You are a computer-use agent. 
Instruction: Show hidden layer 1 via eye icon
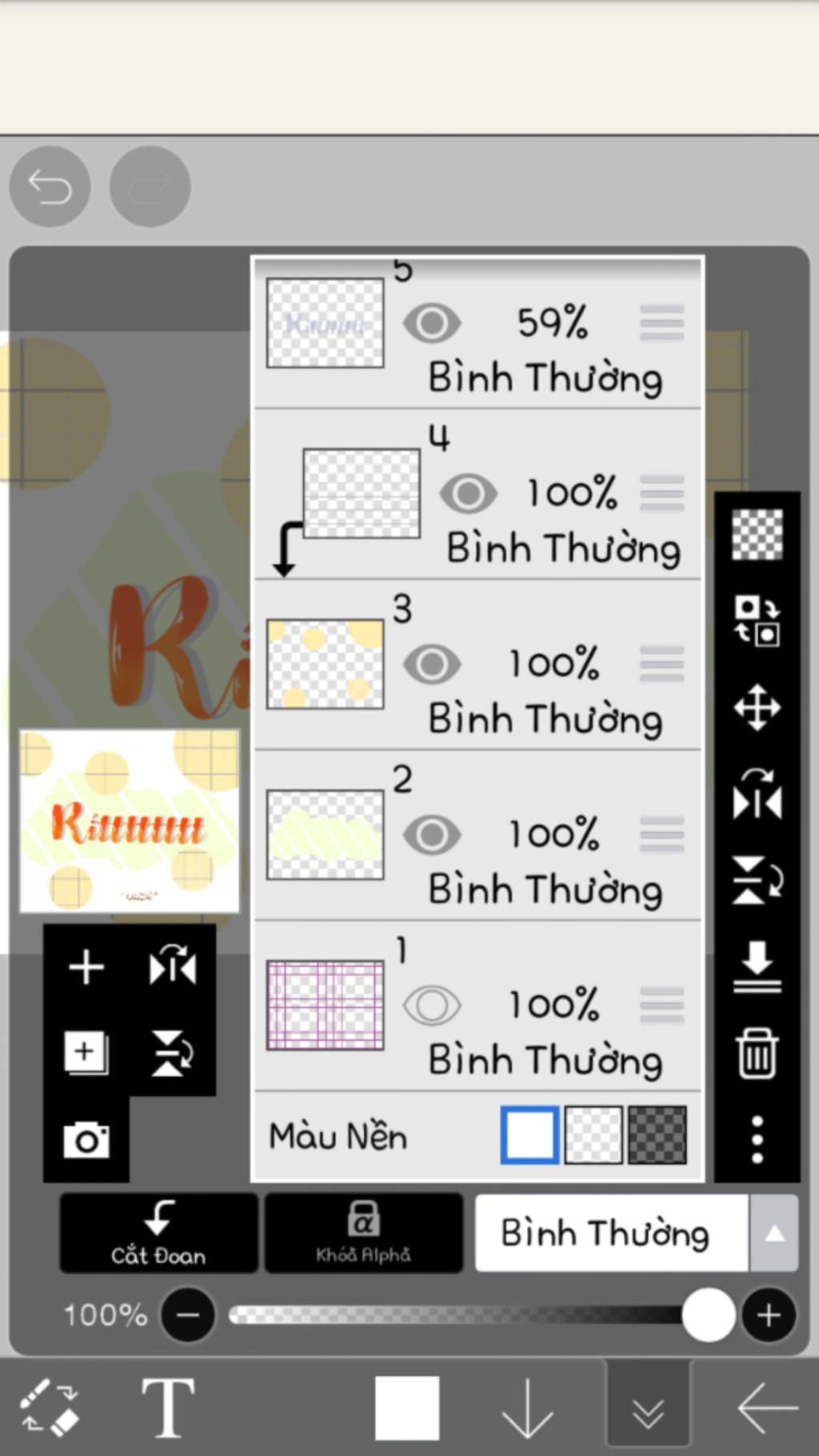tap(432, 1006)
